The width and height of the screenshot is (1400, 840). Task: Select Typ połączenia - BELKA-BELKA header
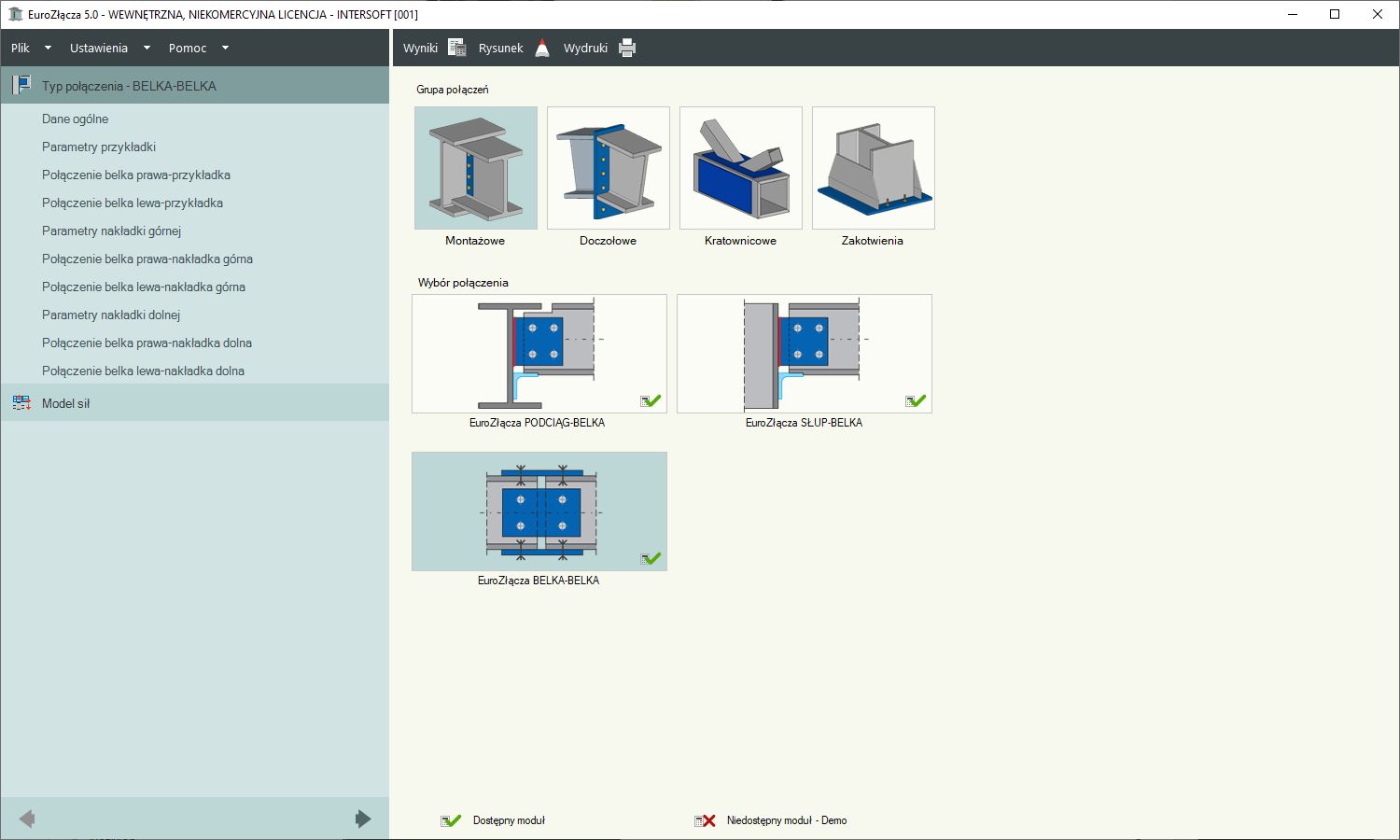pyautogui.click(x=195, y=85)
